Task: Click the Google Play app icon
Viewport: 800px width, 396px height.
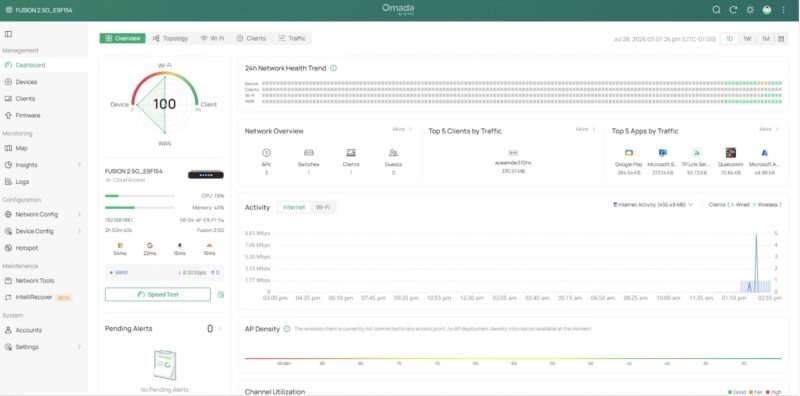Action: click(629, 153)
